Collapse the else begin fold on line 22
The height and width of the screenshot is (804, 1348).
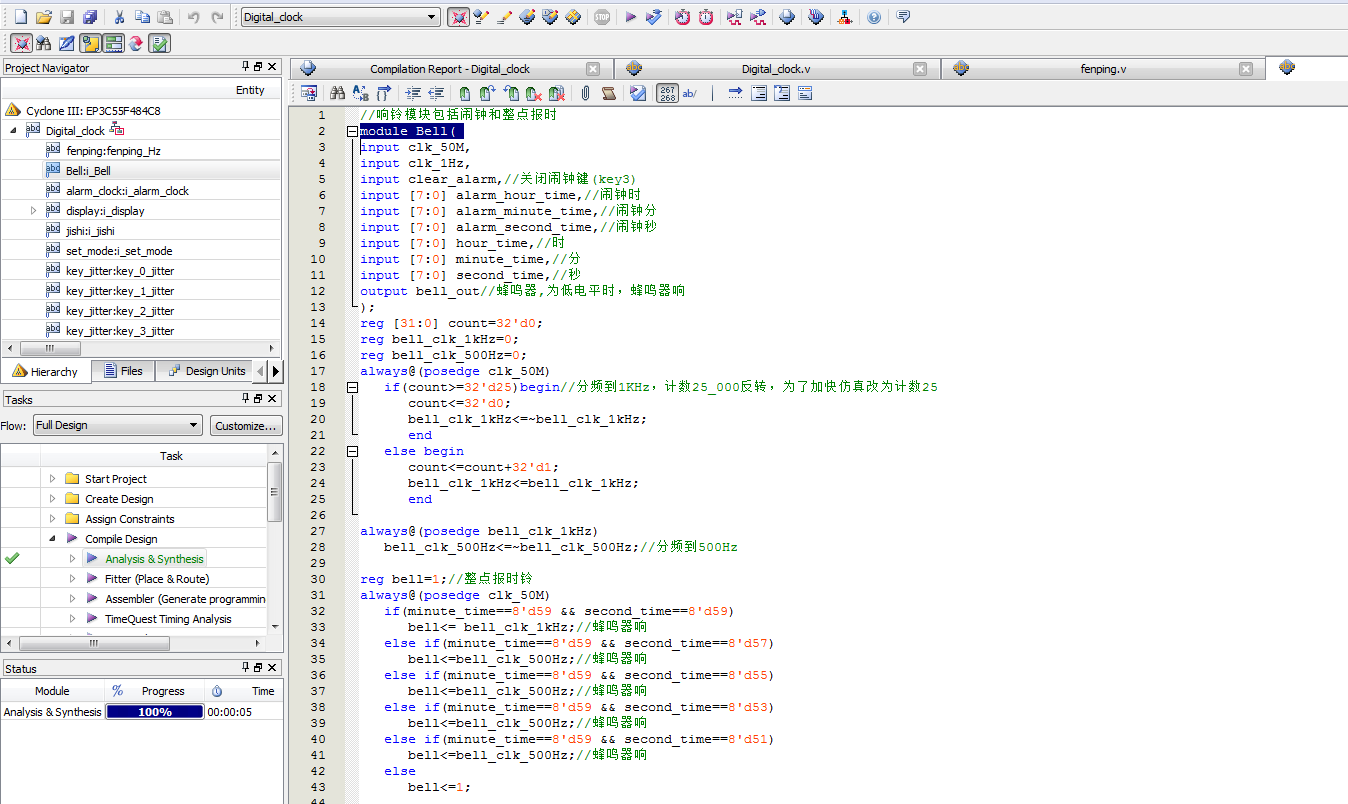[352, 451]
